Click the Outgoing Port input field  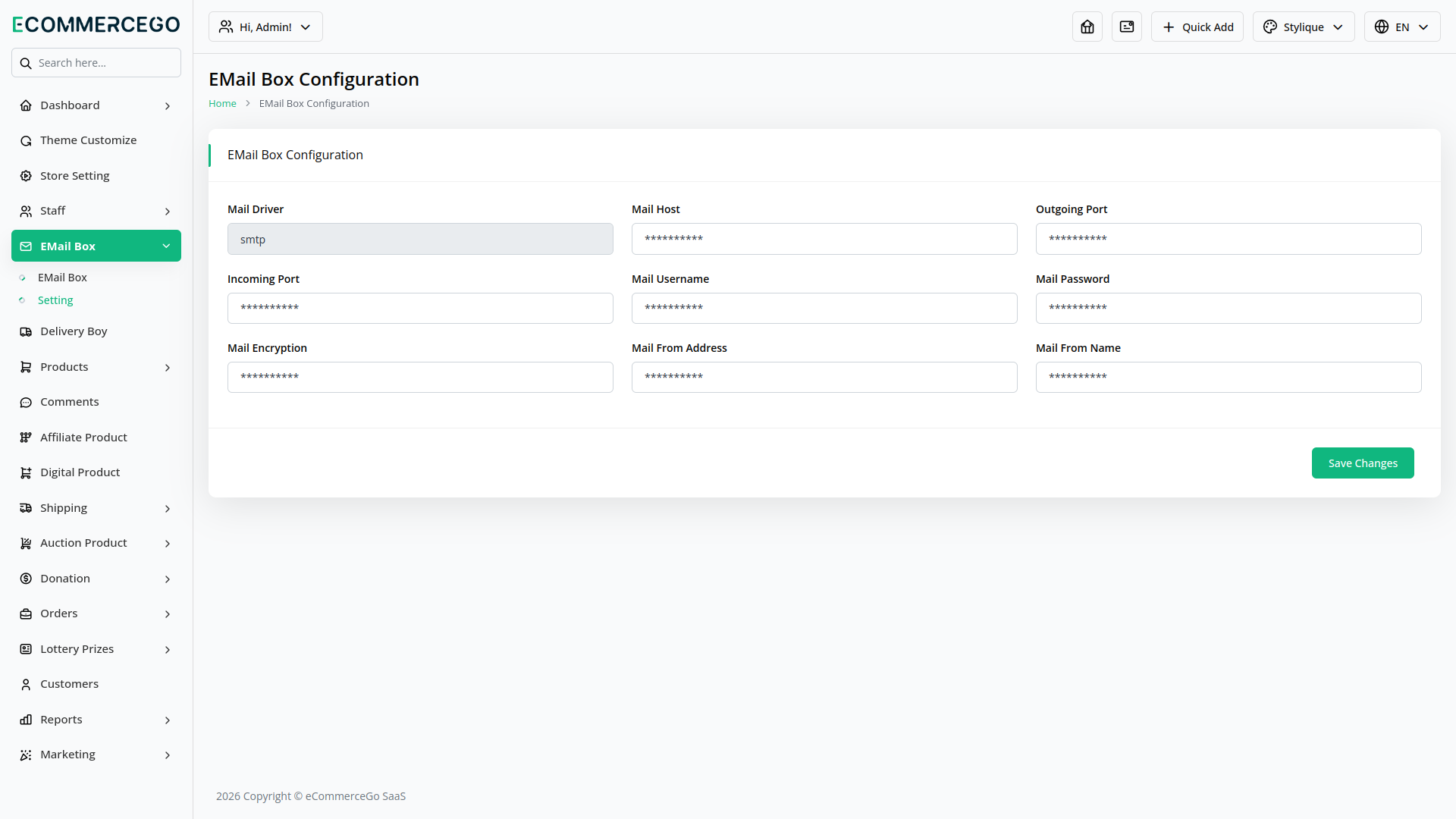point(1228,239)
